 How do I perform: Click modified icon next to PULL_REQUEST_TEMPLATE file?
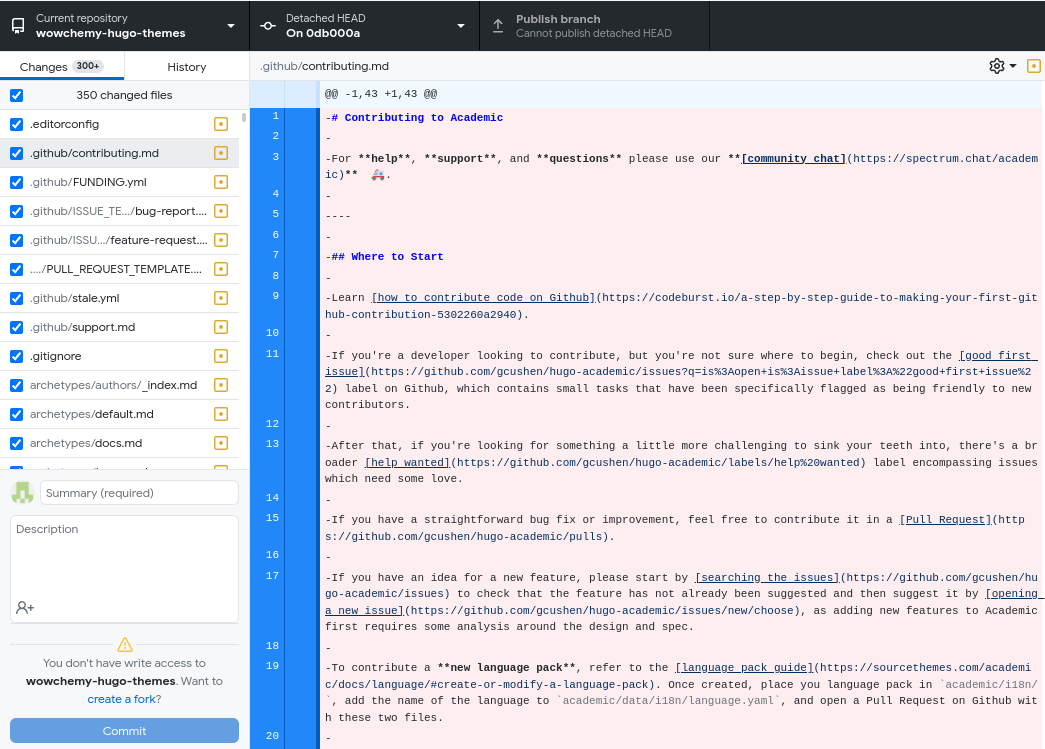coord(221,269)
